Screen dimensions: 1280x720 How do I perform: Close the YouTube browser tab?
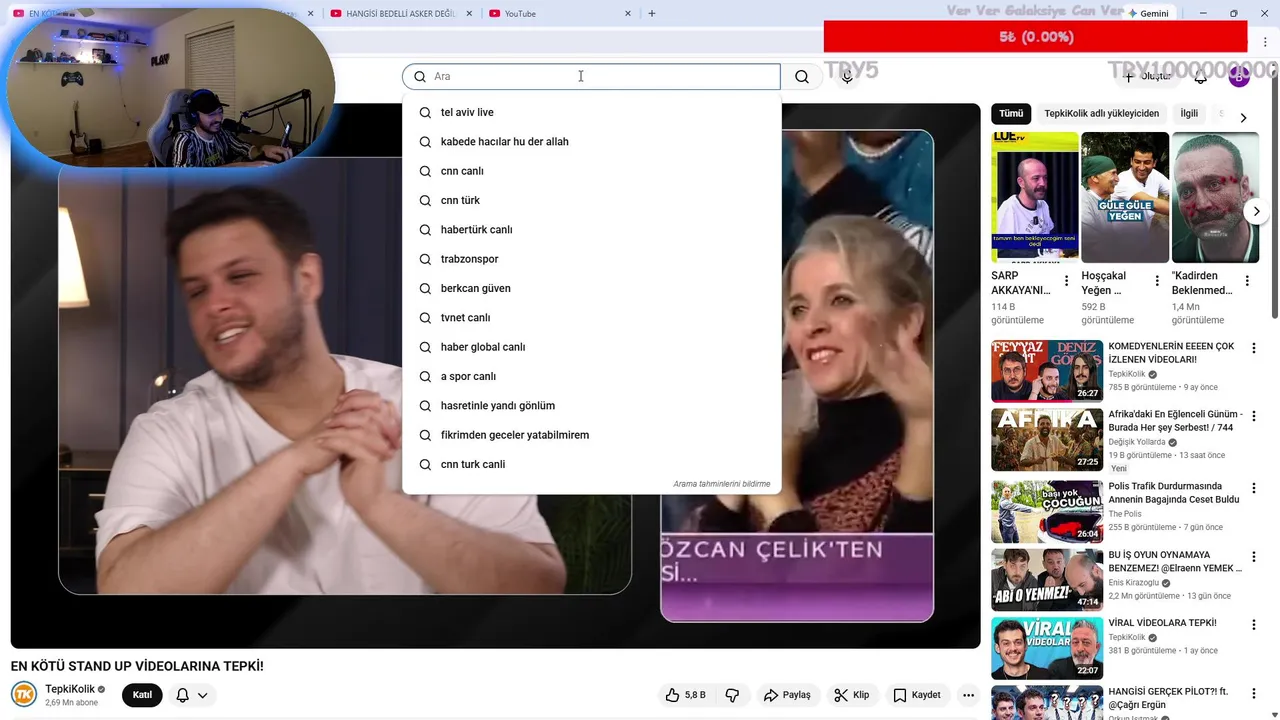[x=628, y=13]
